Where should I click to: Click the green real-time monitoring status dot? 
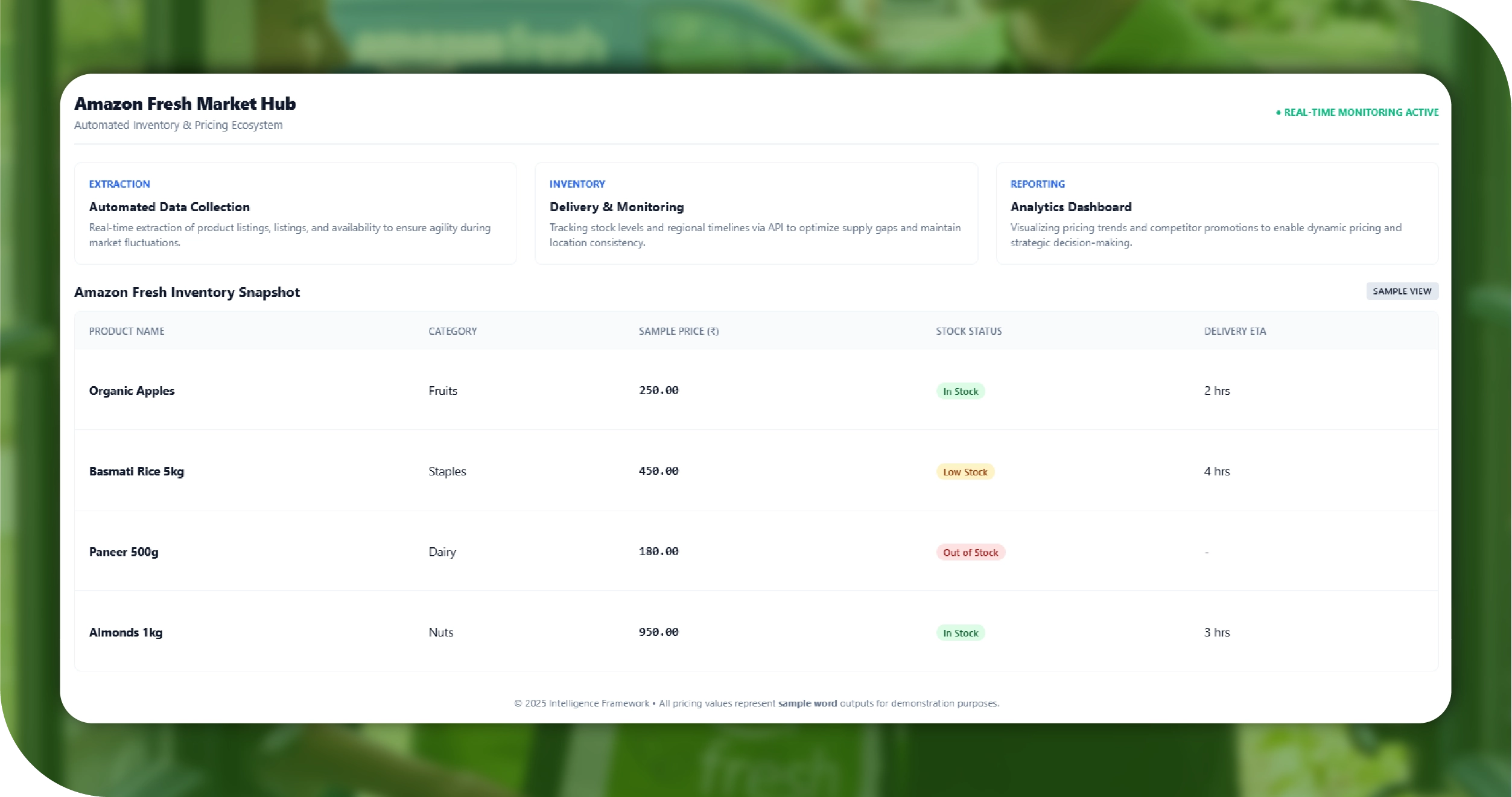pyautogui.click(x=1278, y=113)
